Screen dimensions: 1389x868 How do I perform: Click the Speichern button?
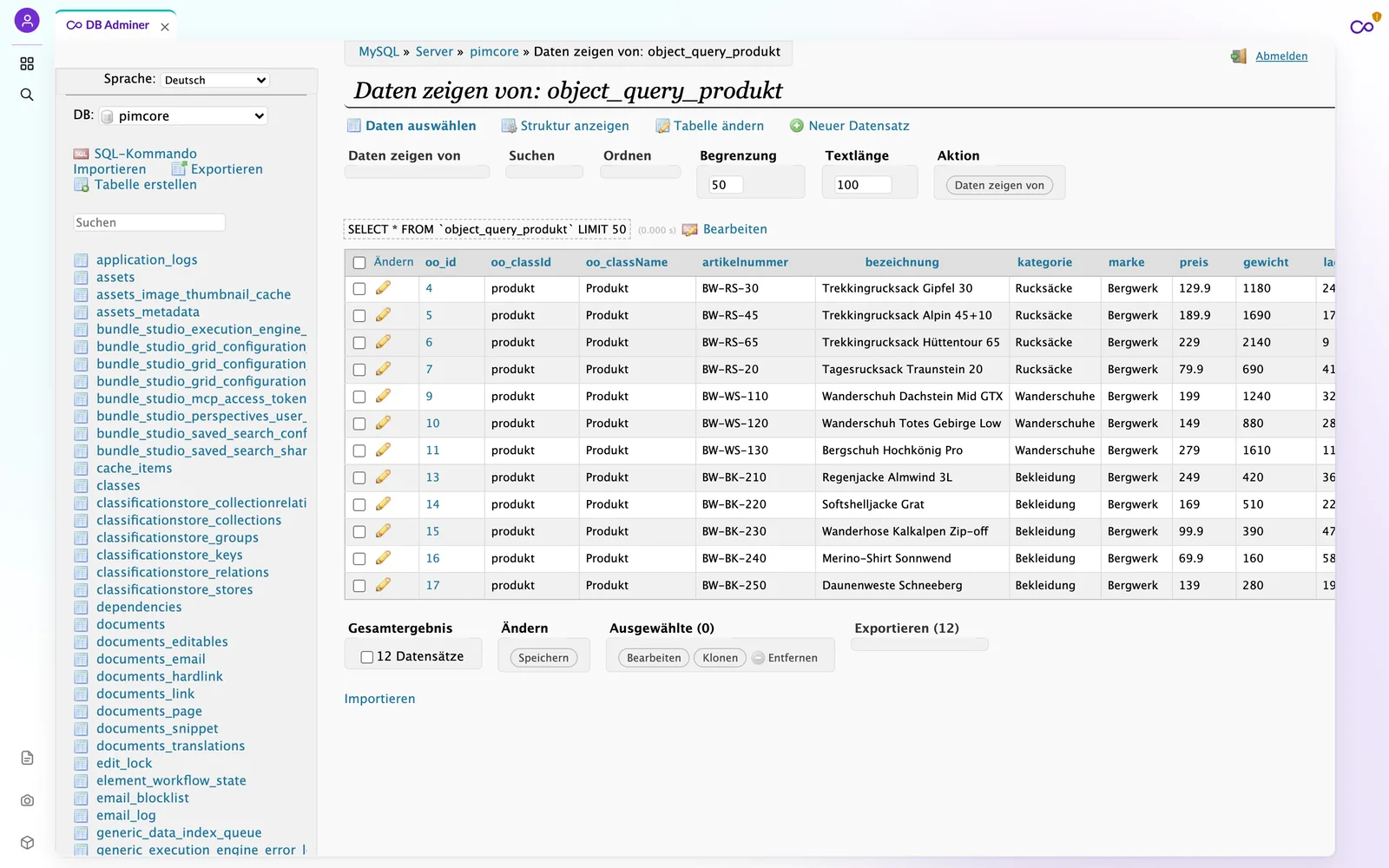(543, 658)
